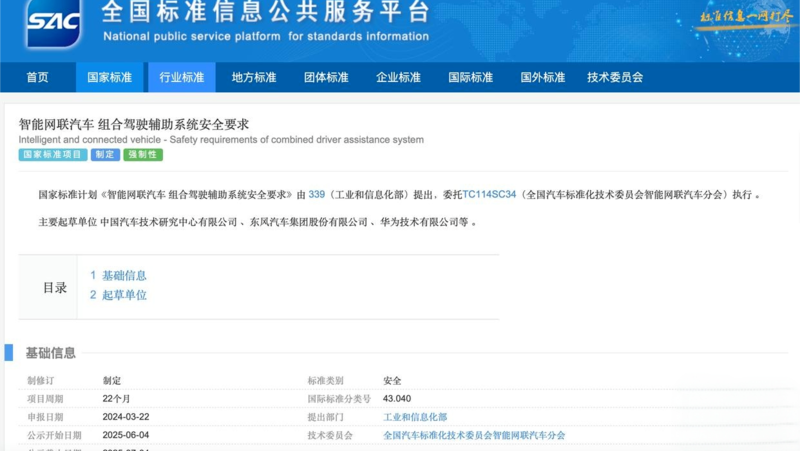
Task: Open the 团体标准 tab
Action: [327, 78]
